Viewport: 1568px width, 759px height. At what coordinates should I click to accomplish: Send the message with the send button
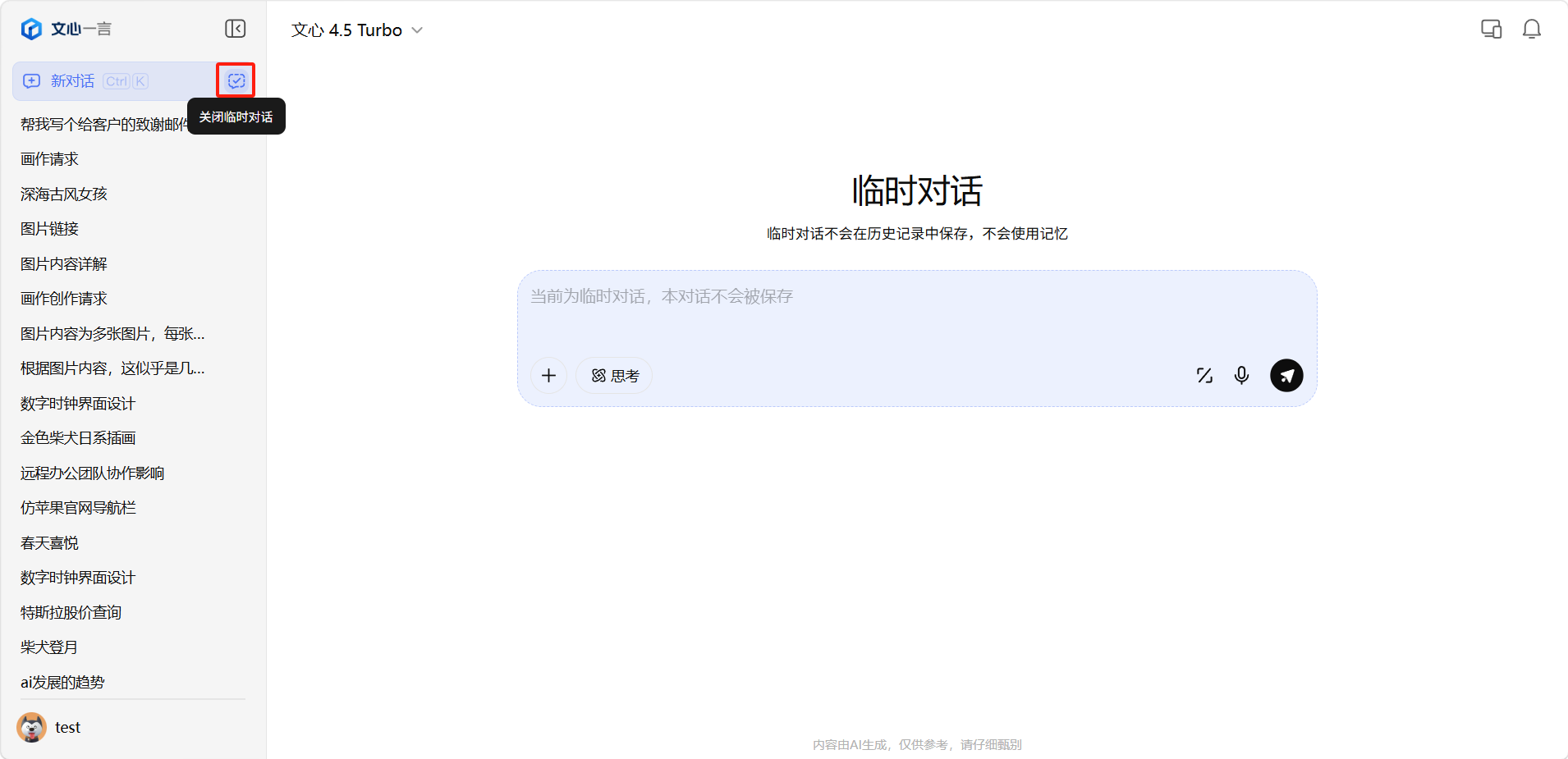(x=1286, y=376)
